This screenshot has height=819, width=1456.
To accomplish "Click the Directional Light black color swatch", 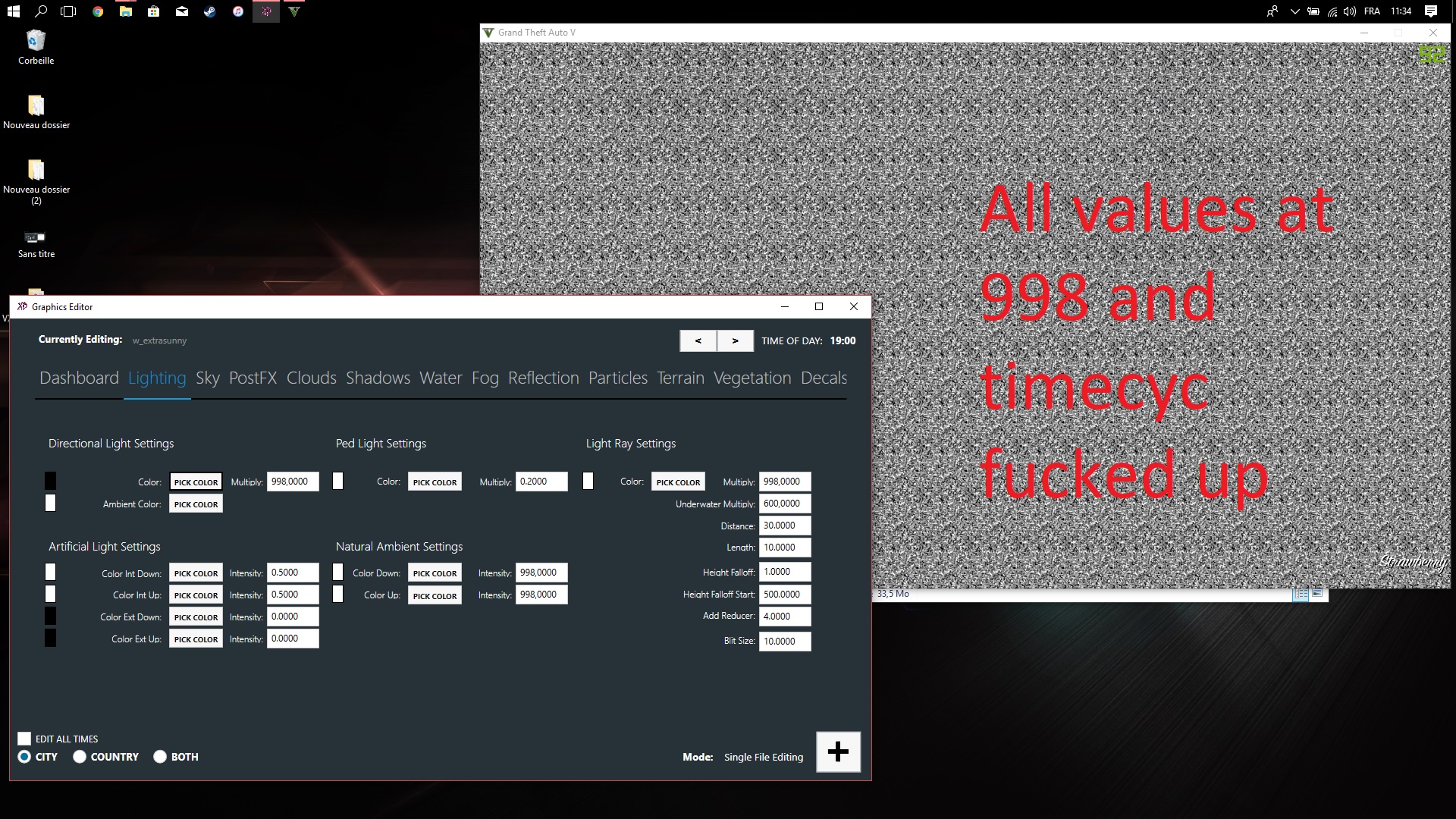I will (x=50, y=481).
